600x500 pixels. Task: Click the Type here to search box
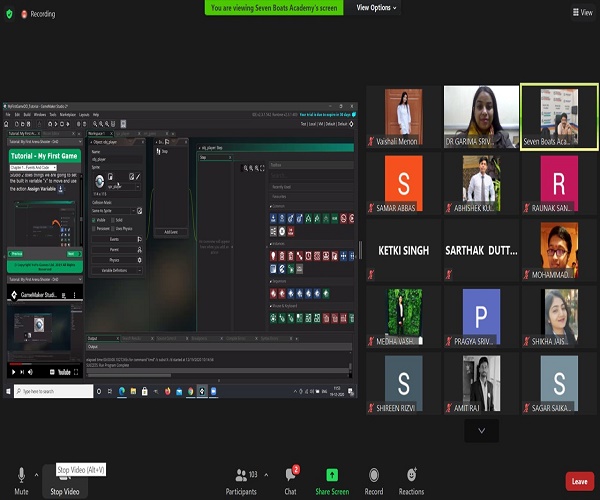[54, 391]
